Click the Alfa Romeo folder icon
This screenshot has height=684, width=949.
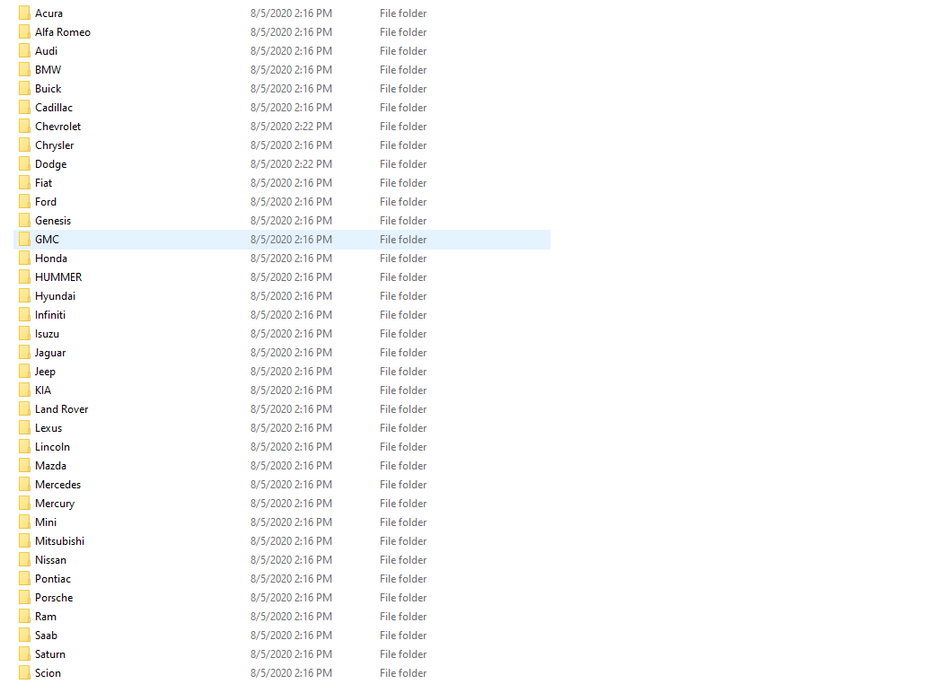tap(24, 31)
